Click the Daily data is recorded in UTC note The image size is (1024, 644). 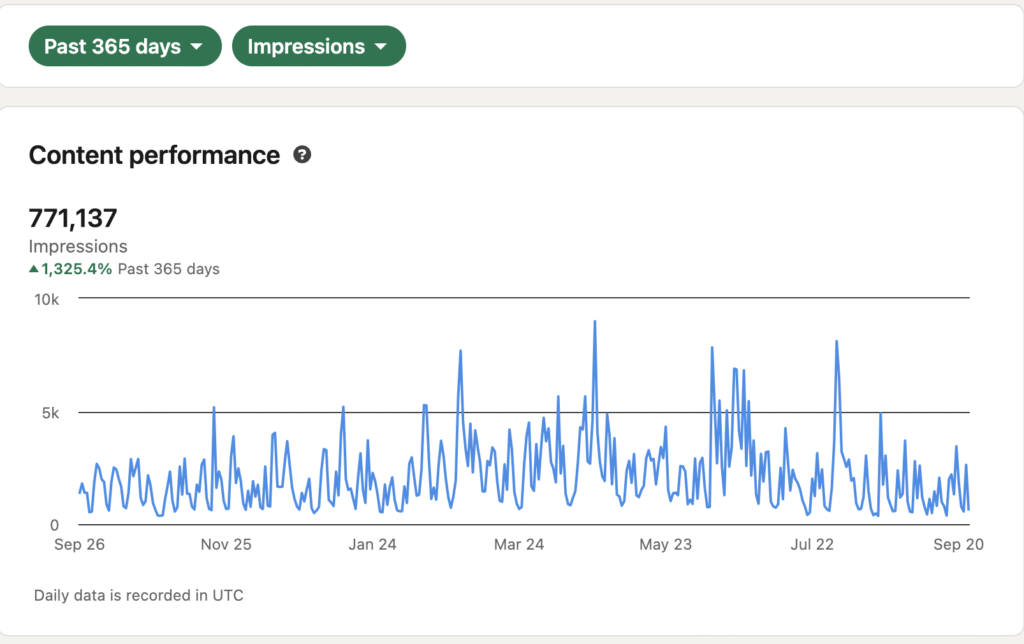click(x=138, y=595)
